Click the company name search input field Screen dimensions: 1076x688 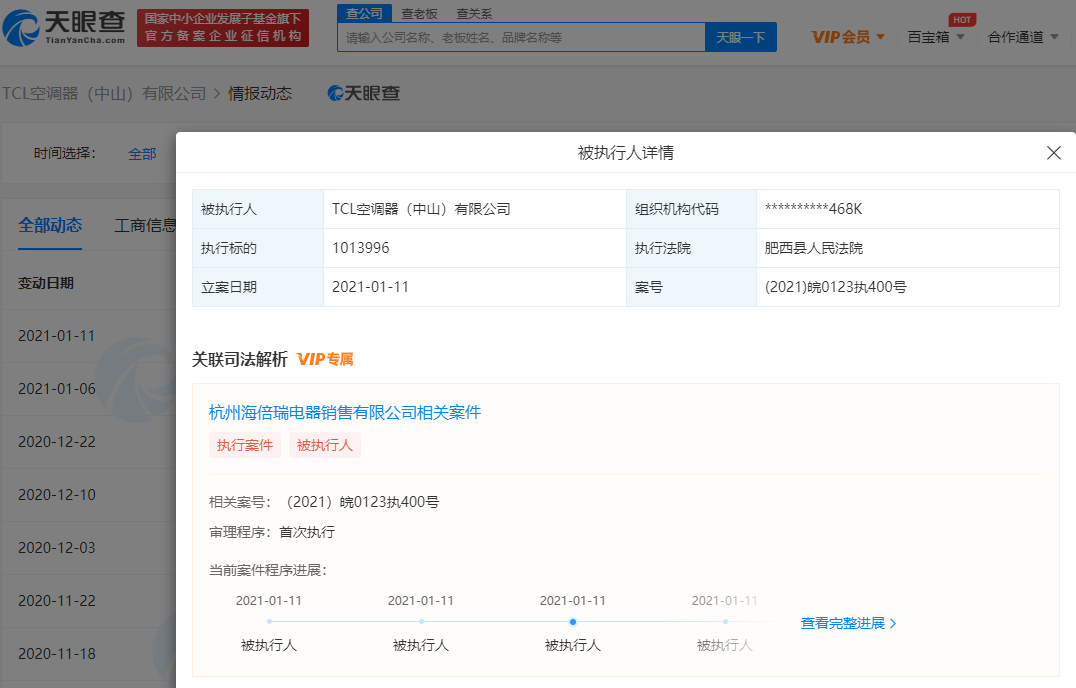pyautogui.click(x=520, y=37)
